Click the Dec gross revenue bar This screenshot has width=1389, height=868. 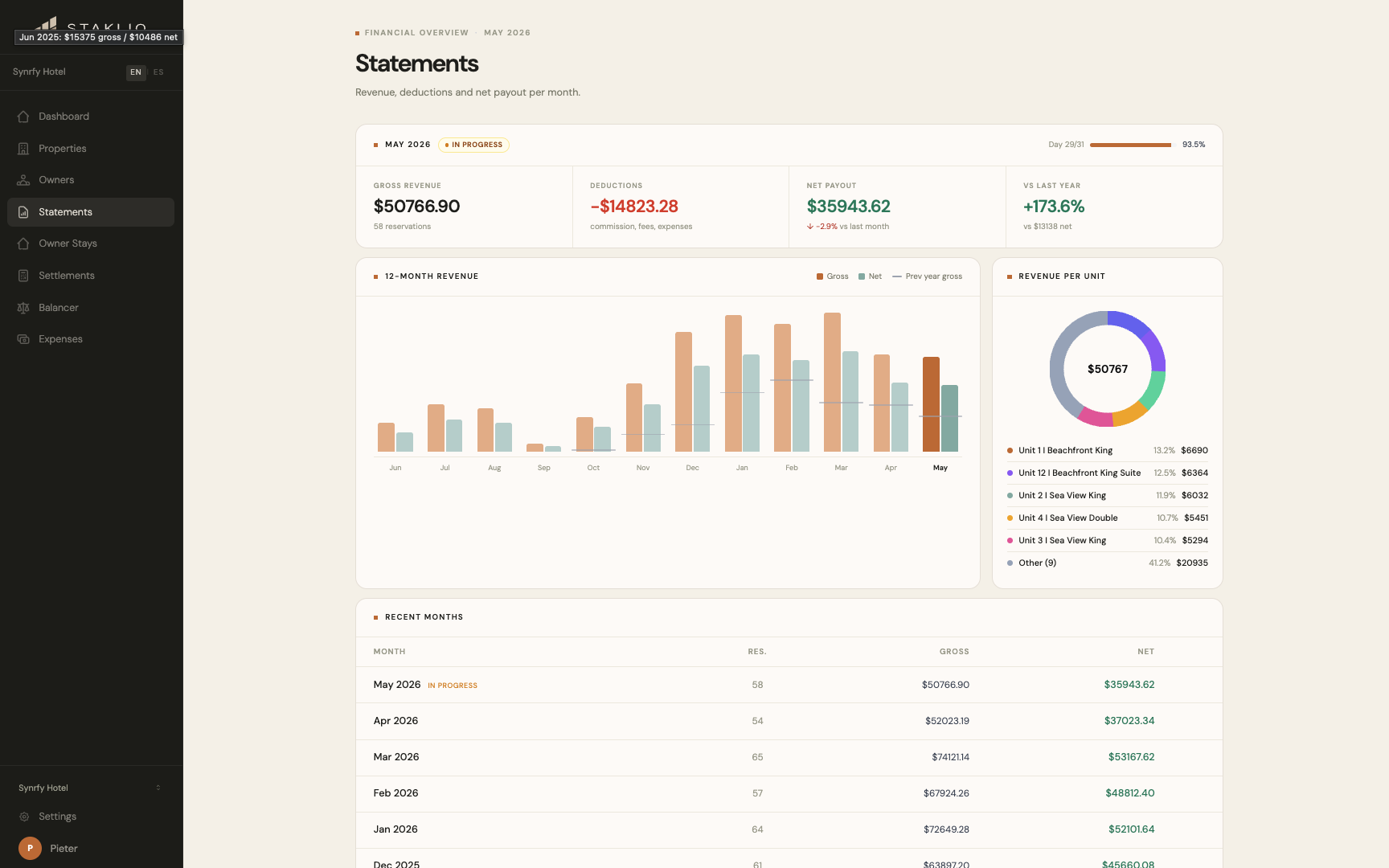click(683, 392)
